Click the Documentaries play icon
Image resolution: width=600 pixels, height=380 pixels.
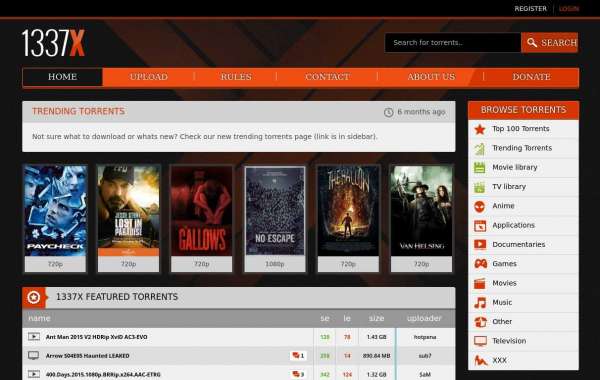[x=480, y=245]
